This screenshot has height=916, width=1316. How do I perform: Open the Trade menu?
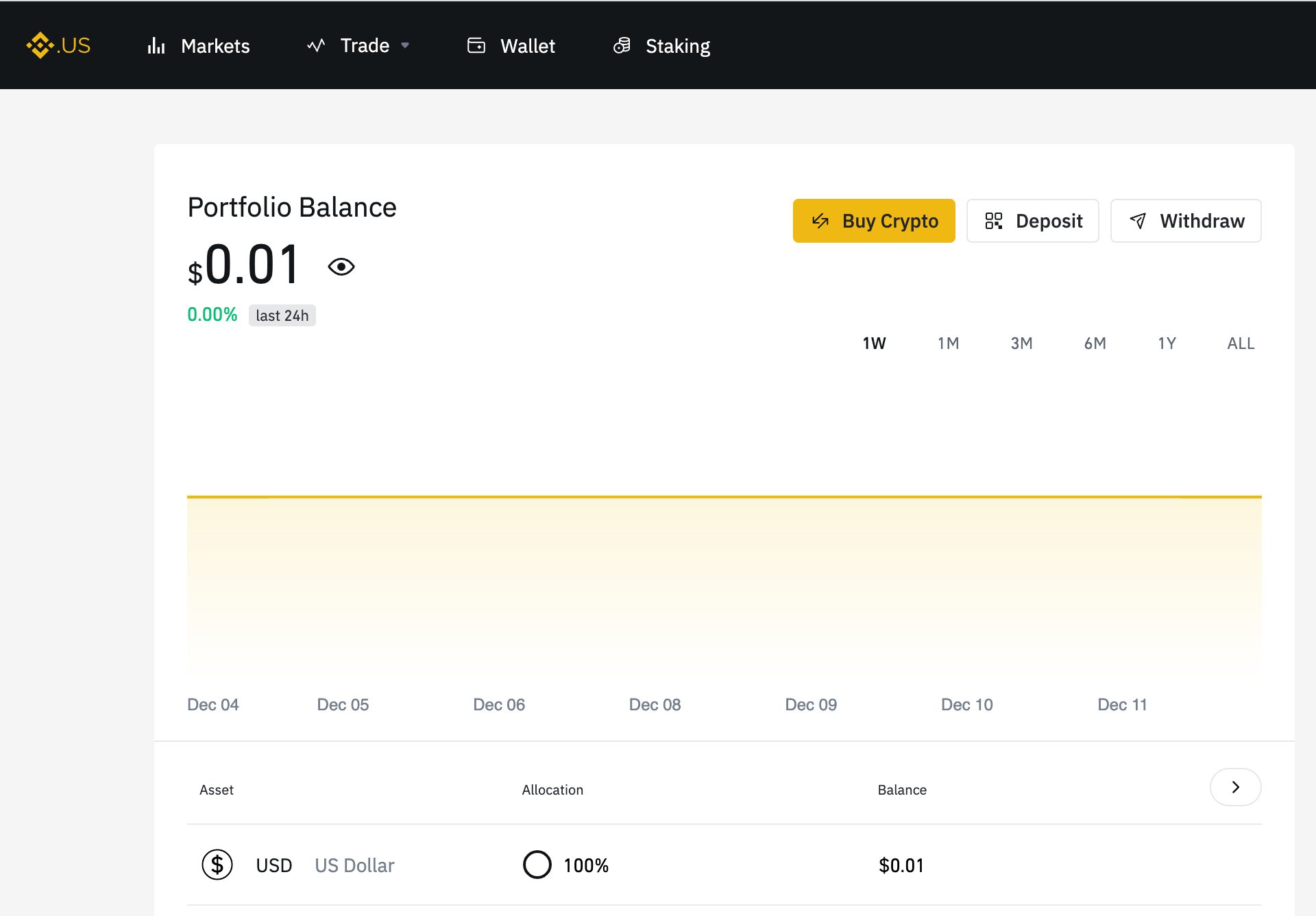pyautogui.click(x=365, y=46)
